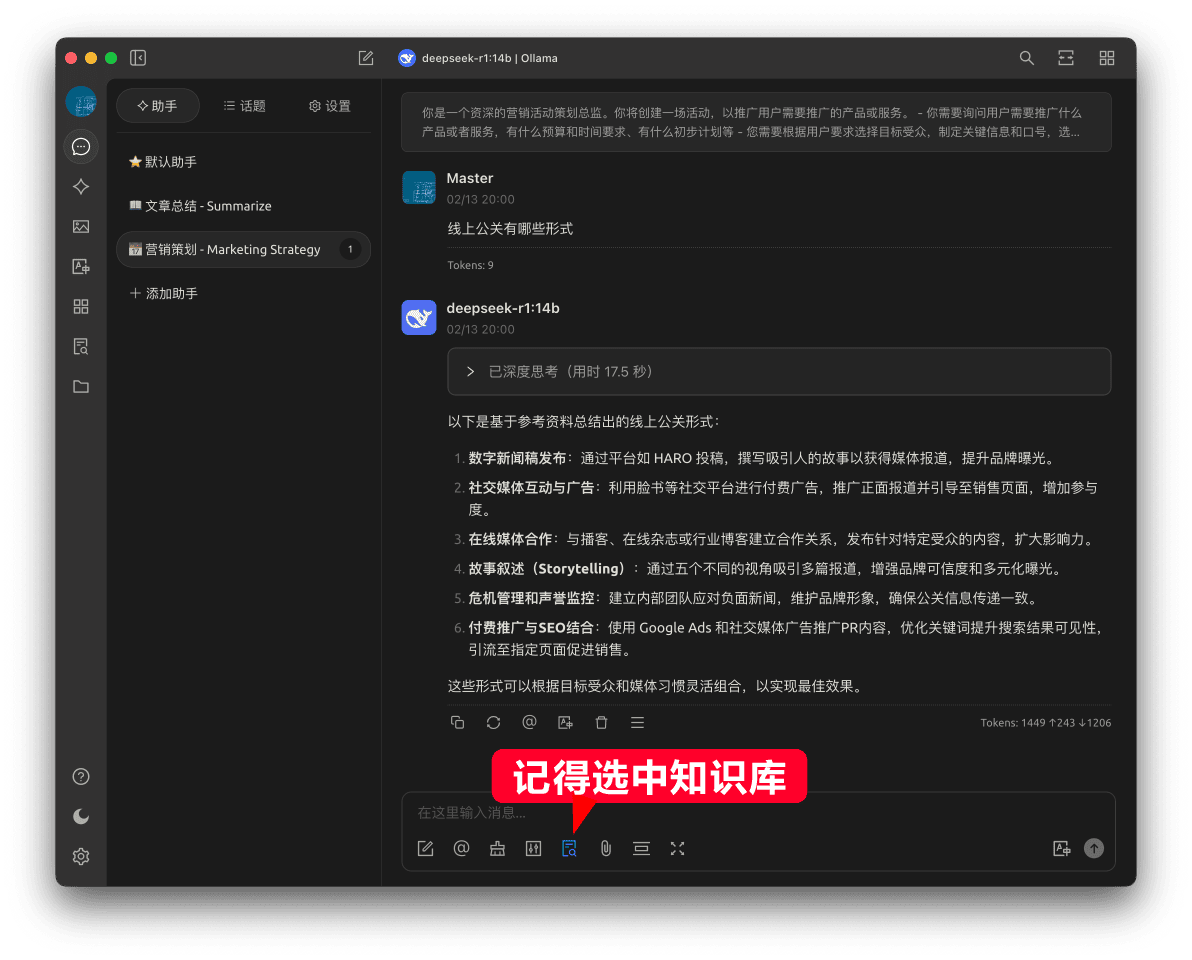Screen dimensions: 1192x960
Task: Toggle the knowledge base selection in the input bar
Action: coord(569,848)
